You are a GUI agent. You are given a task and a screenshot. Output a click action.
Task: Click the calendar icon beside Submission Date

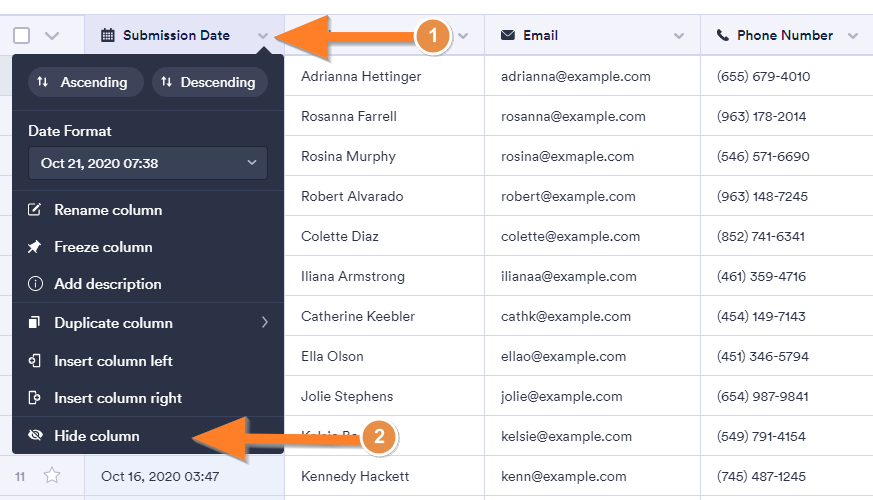click(x=108, y=36)
